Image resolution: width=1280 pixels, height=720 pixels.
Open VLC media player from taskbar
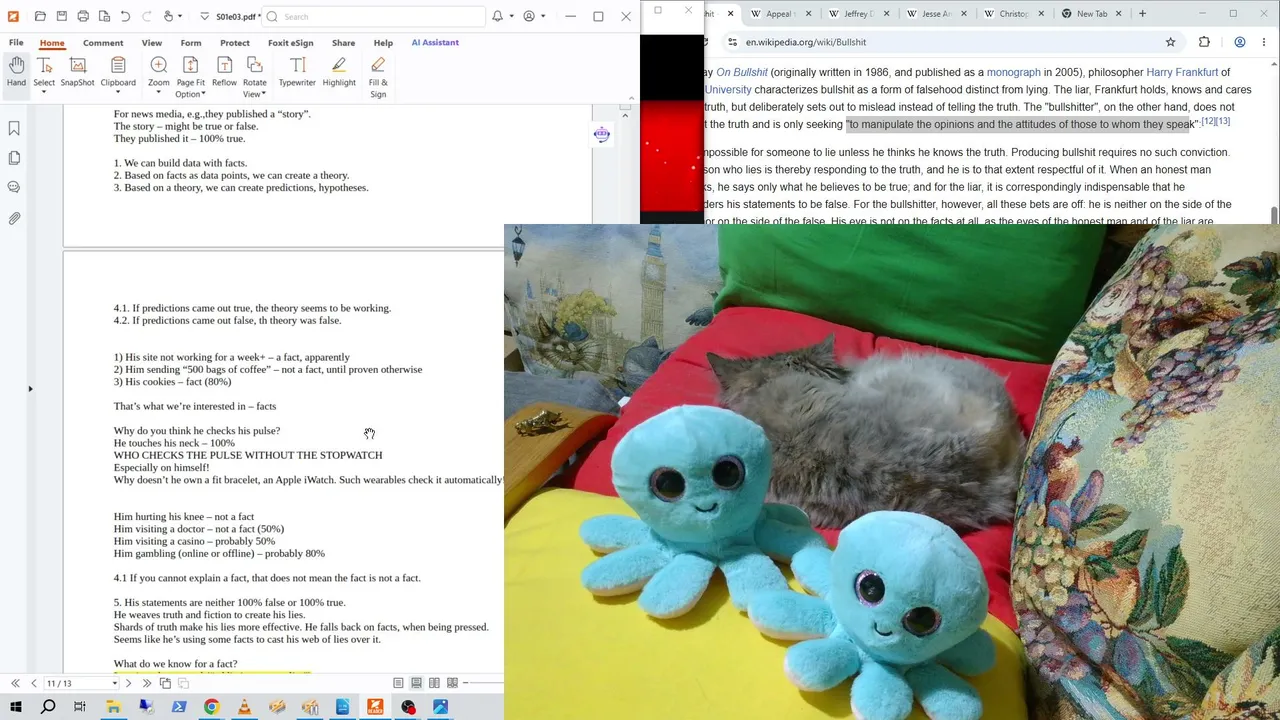tap(244, 707)
